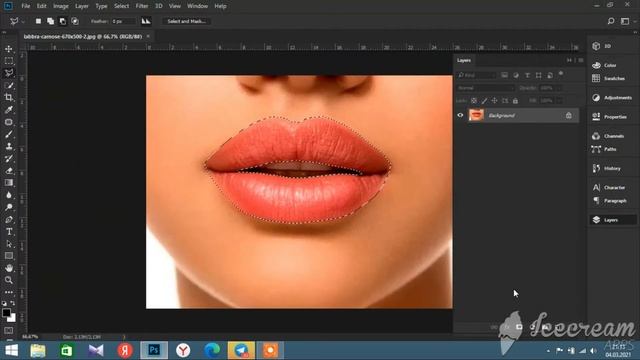
Task: Open the Edit Toolbar three-dots button
Action: [x=9, y=292]
